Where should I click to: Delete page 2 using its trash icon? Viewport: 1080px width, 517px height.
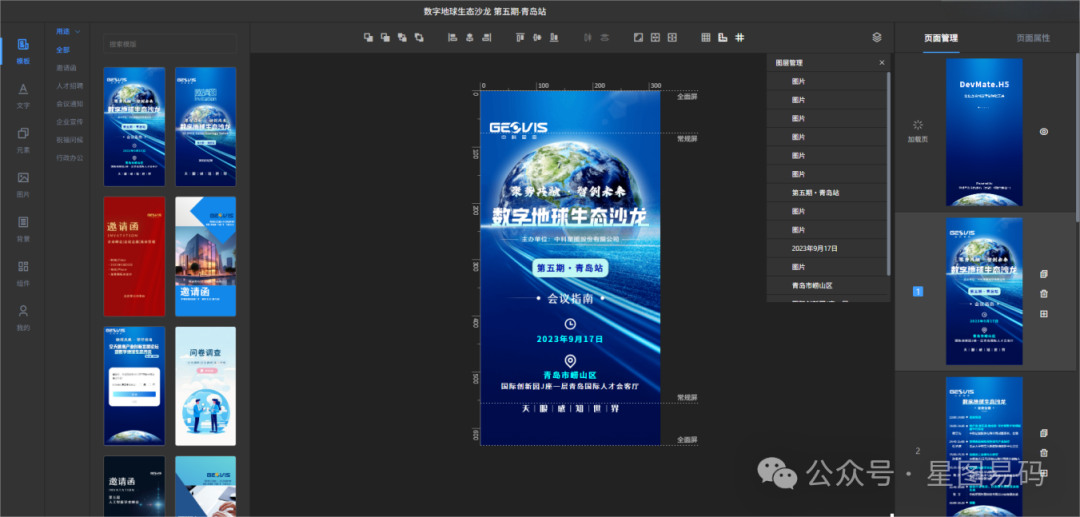(1043, 453)
